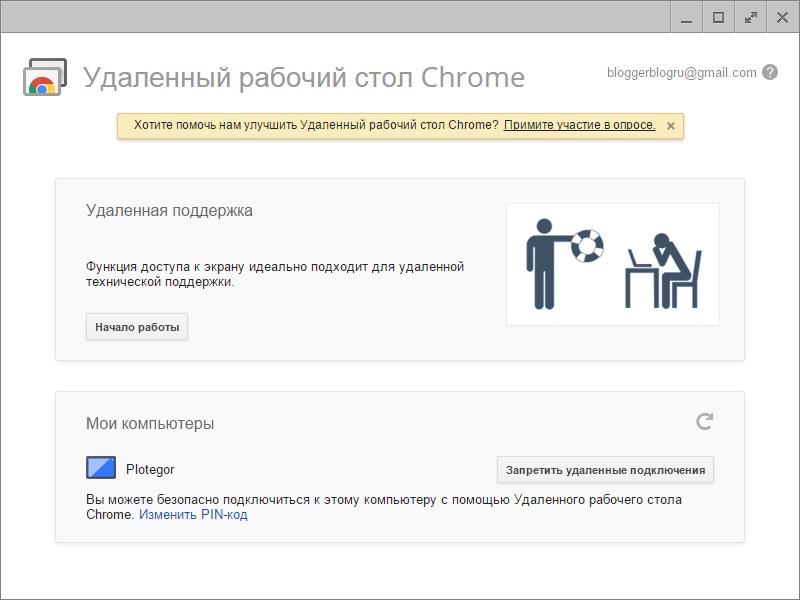Select the Plotegor computer icon

click(x=101, y=467)
